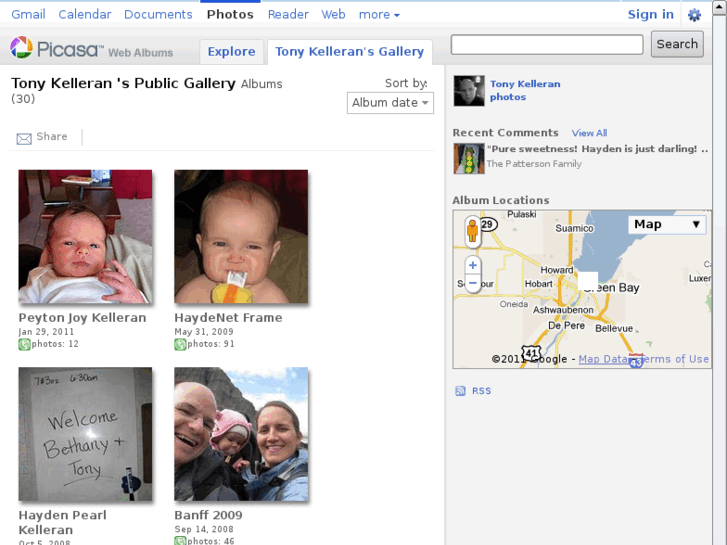Image resolution: width=727 pixels, height=545 pixels.
Task: Open Calendar in the top navigation
Action: (85, 15)
